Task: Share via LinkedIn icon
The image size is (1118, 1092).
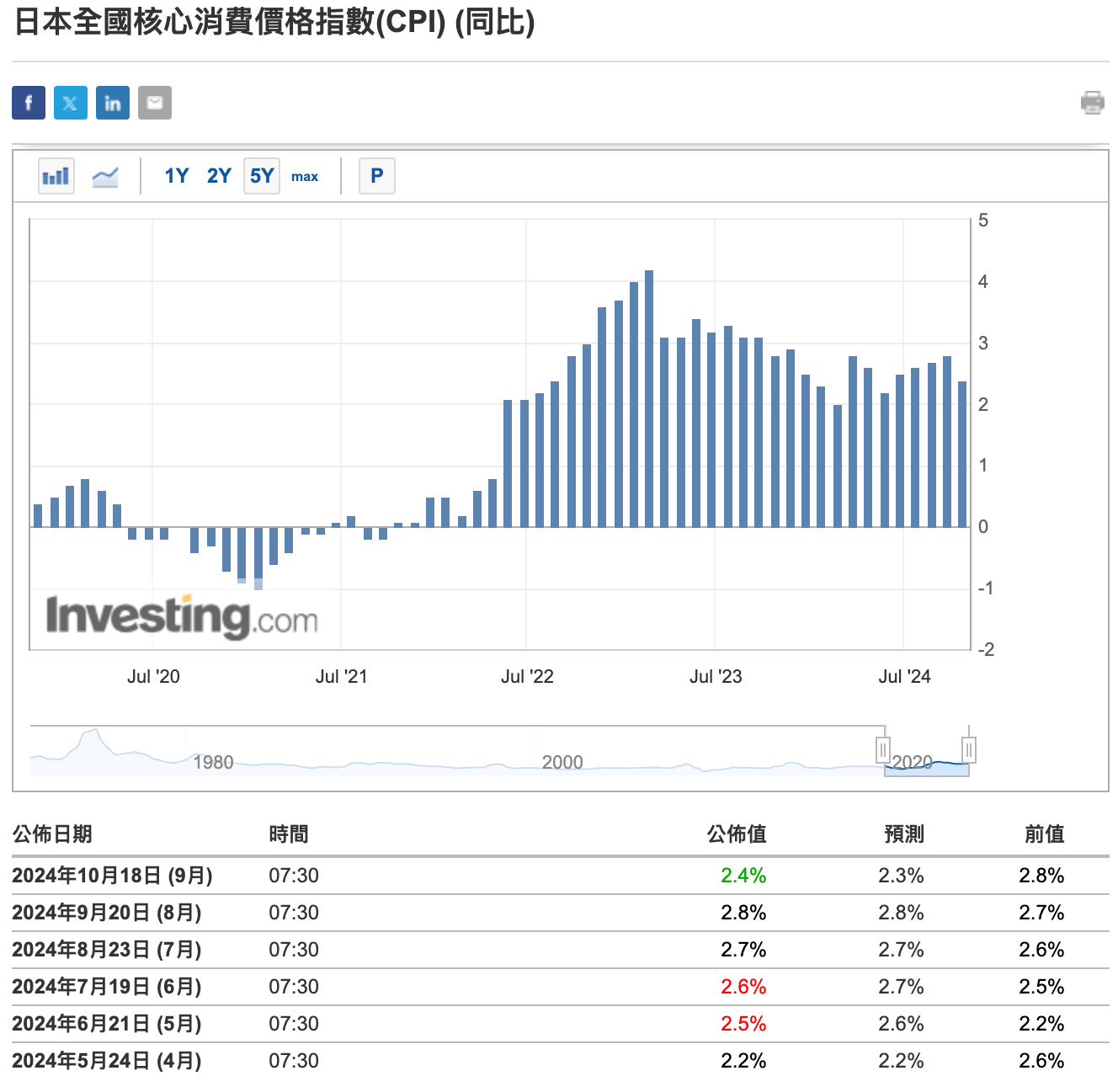Action: coord(113,103)
